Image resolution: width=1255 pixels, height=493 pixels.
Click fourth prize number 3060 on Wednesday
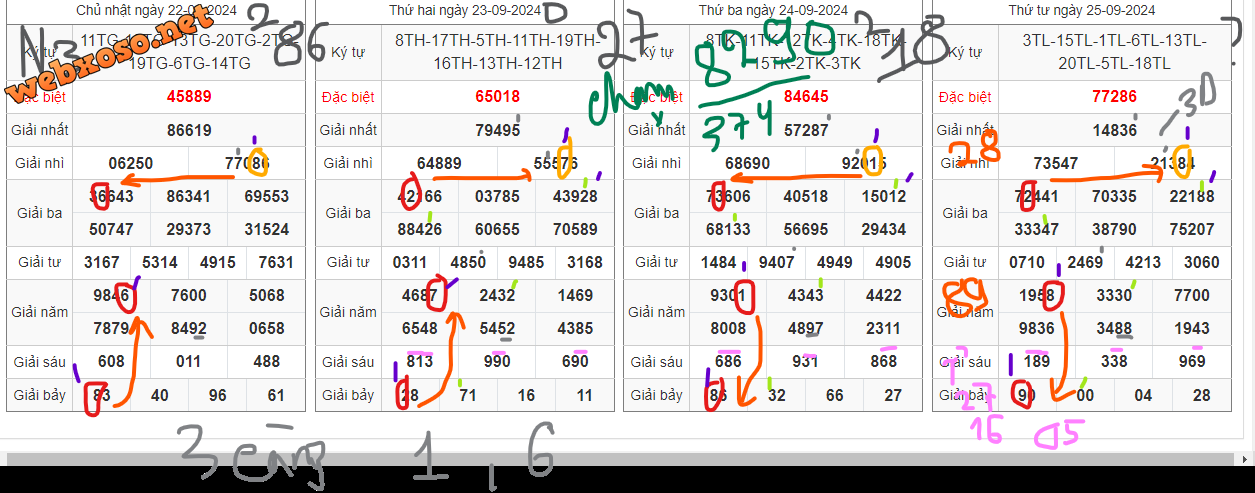pyautogui.click(x=1201, y=263)
